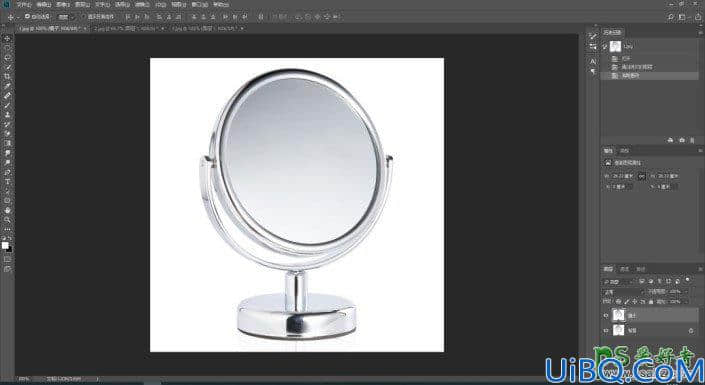Select the Rectangular Marquee tool
Image resolution: width=705 pixels, height=385 pixels.
point(8,48)
